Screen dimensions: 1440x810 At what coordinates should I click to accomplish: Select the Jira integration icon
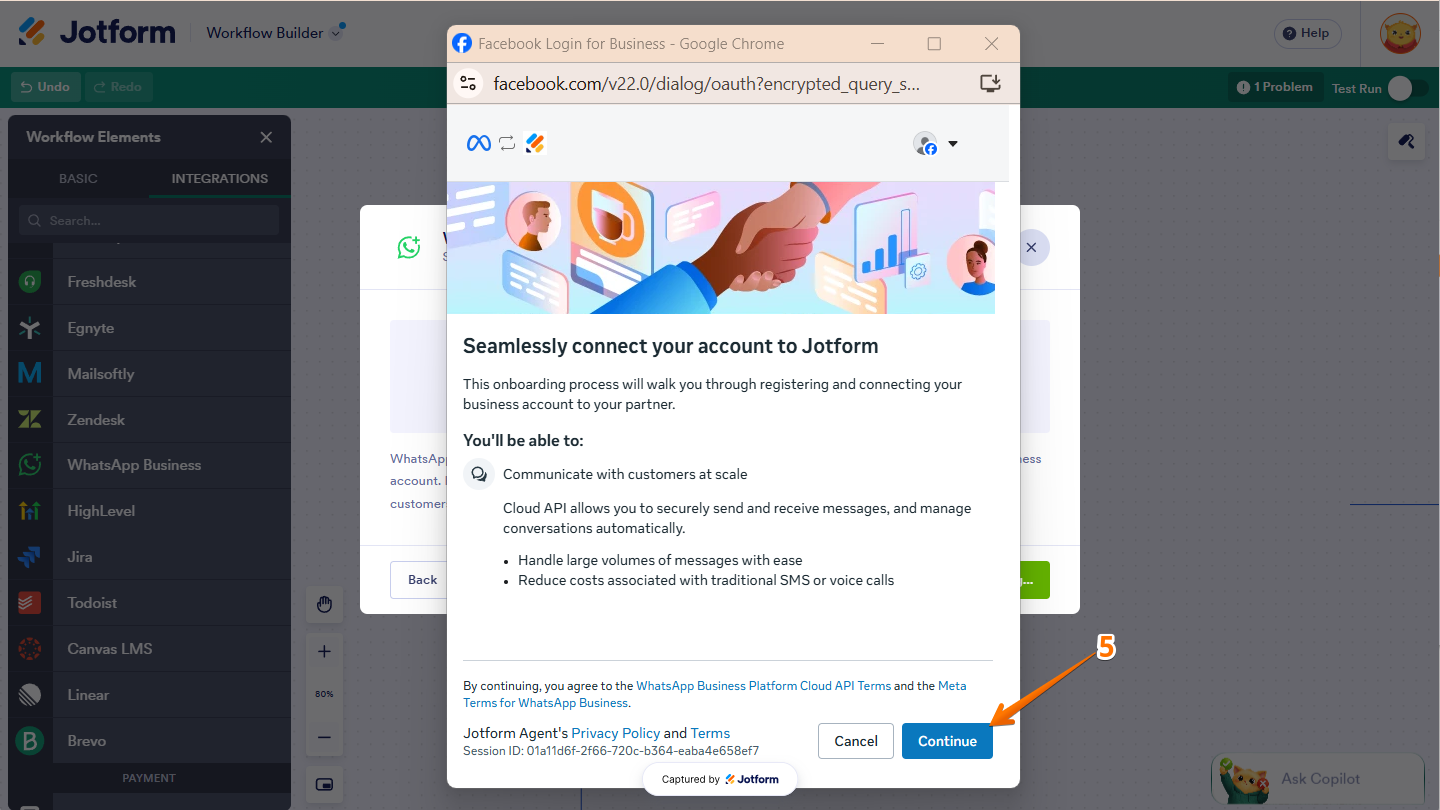[x=30, y=557]
